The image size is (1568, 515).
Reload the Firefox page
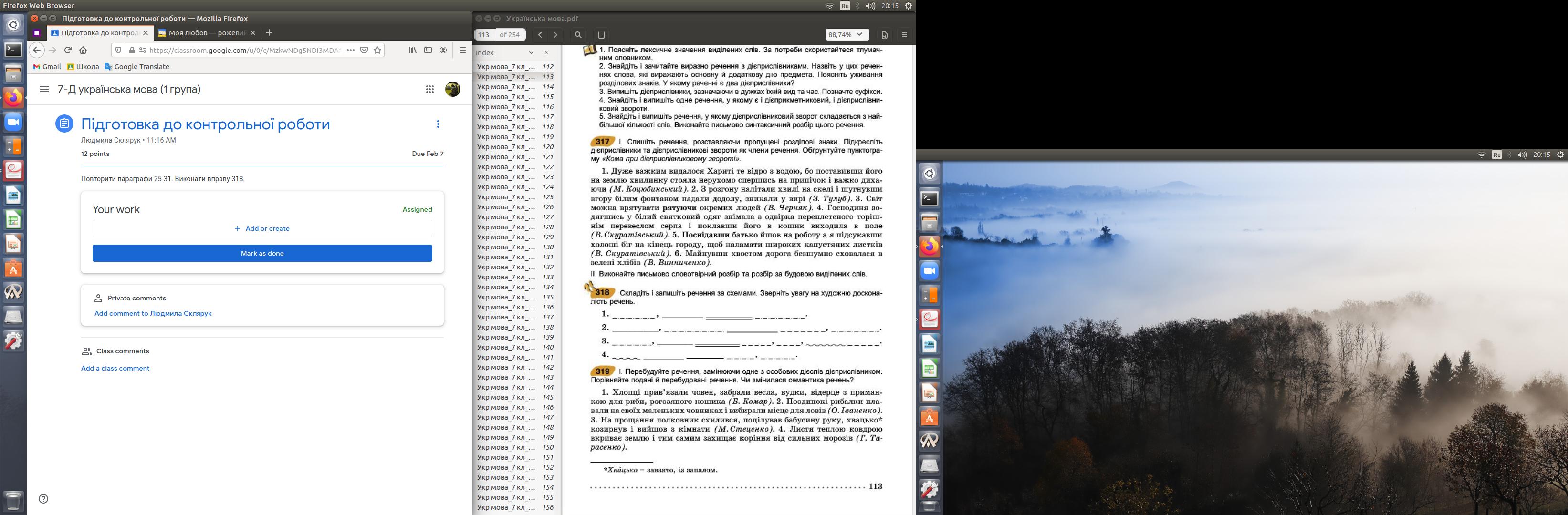68,51
